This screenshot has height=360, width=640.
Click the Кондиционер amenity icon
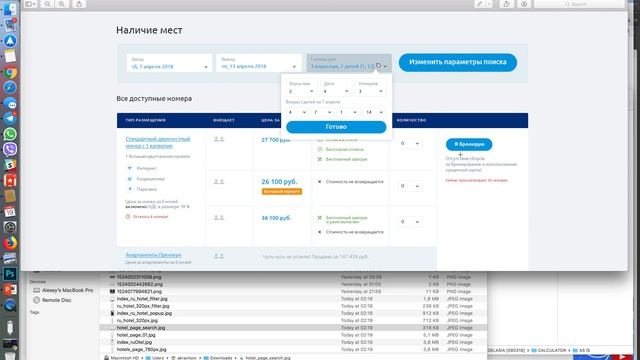click(130, 179)
